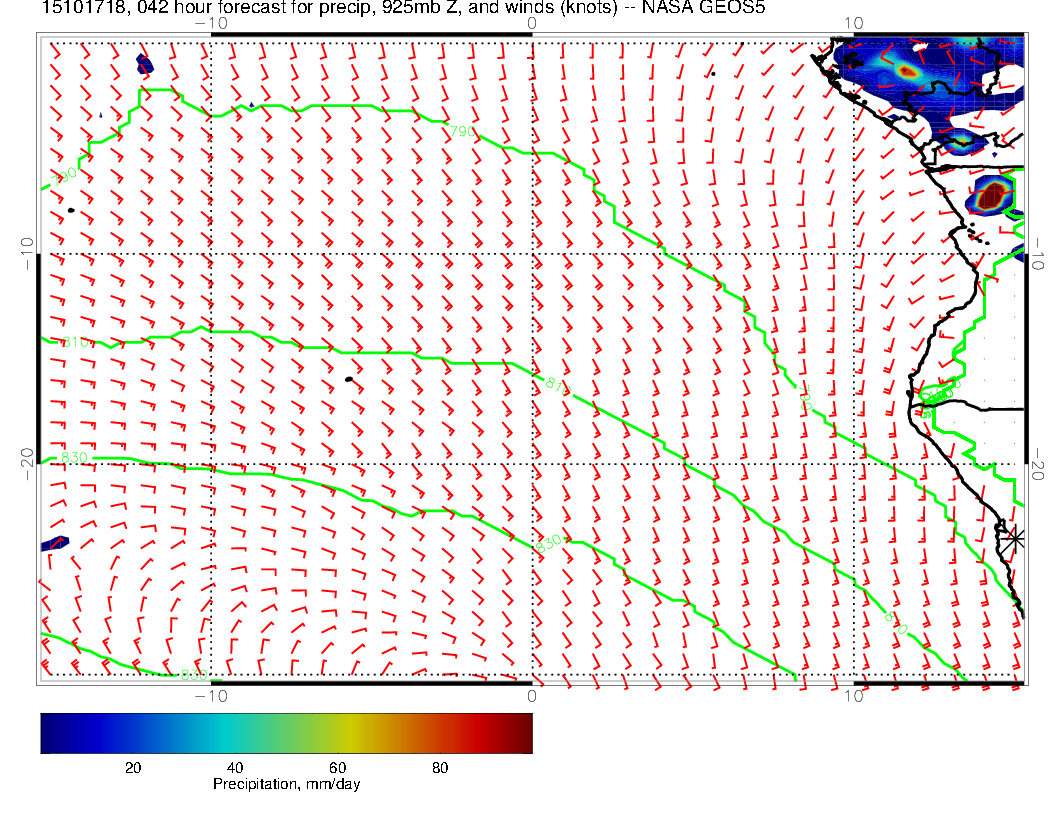Click the 810 contour label on the left edge
The image size is (1056, 816).
(75, 343)
